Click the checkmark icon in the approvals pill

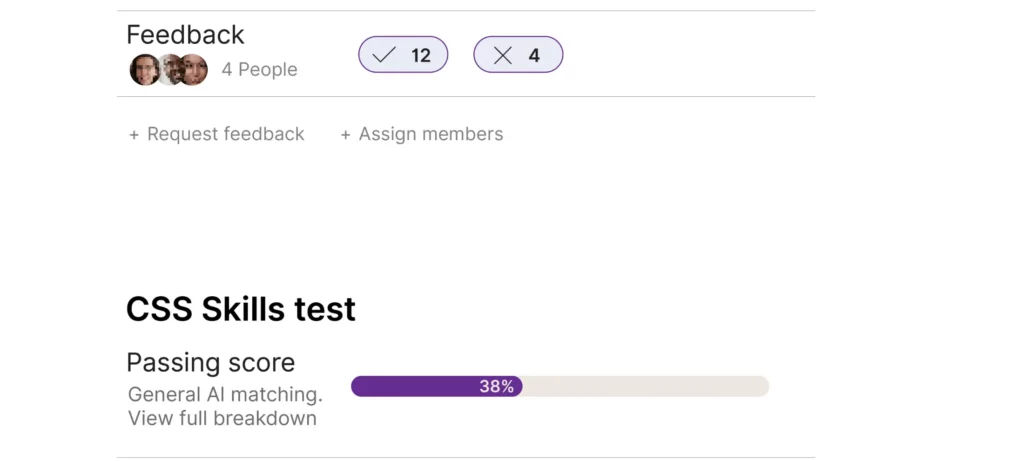pyautogui.click(x=384, y=55)
